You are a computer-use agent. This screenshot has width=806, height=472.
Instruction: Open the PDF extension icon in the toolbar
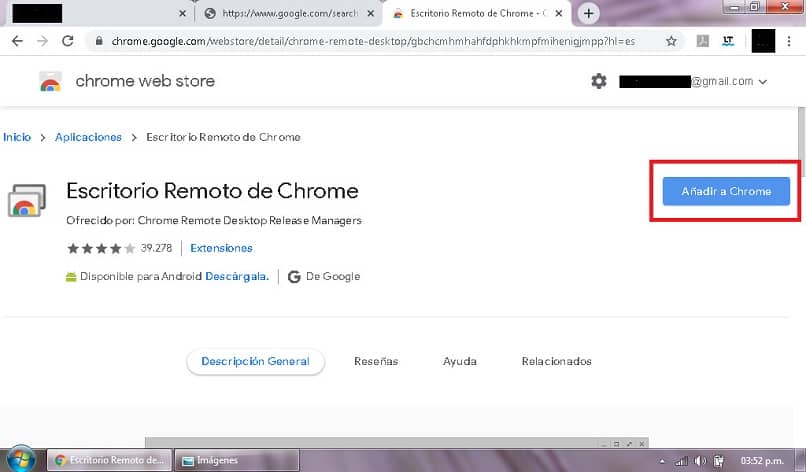(x=703, y=41)
